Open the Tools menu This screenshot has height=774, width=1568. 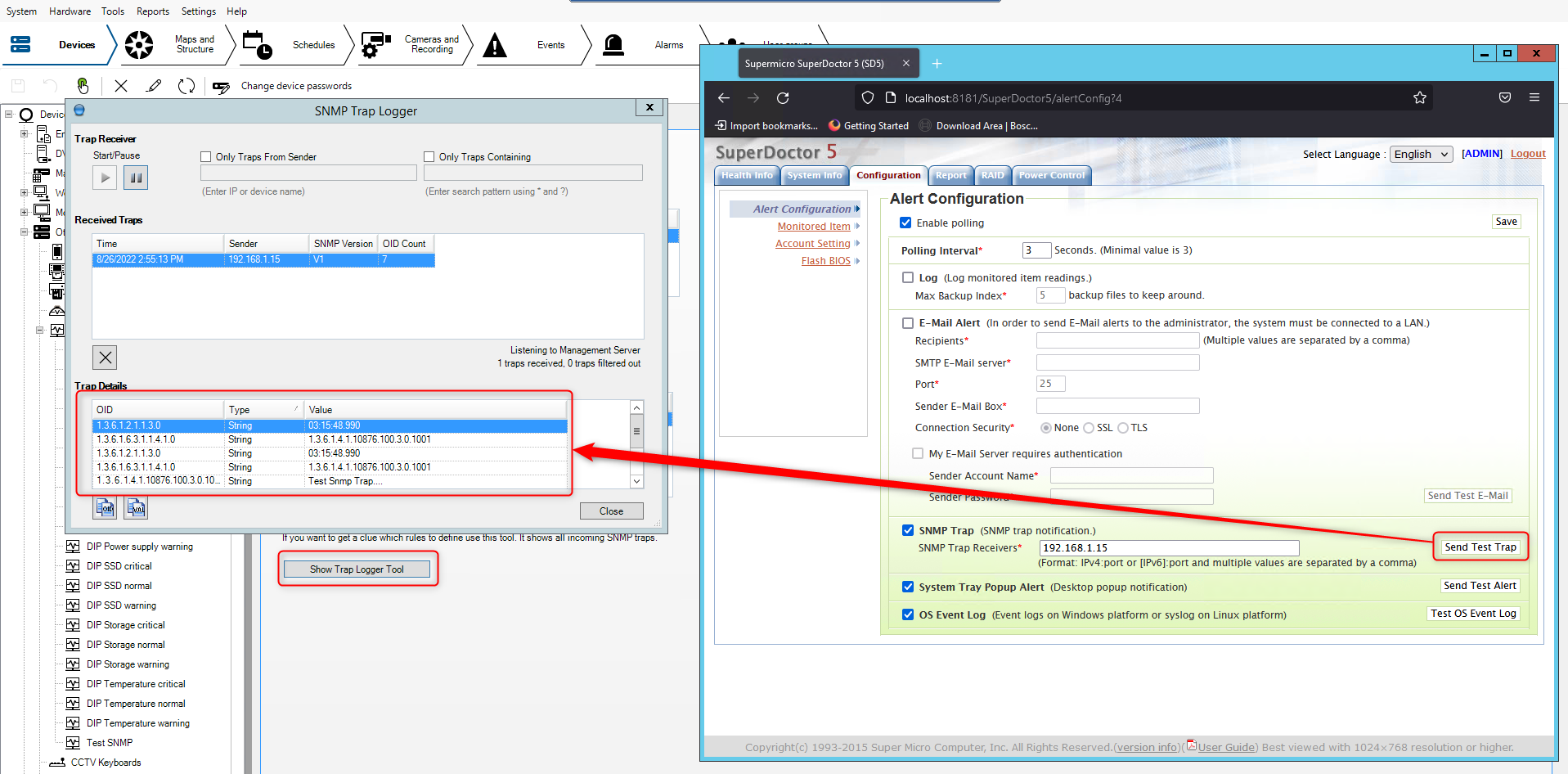(x=113, y=11)
